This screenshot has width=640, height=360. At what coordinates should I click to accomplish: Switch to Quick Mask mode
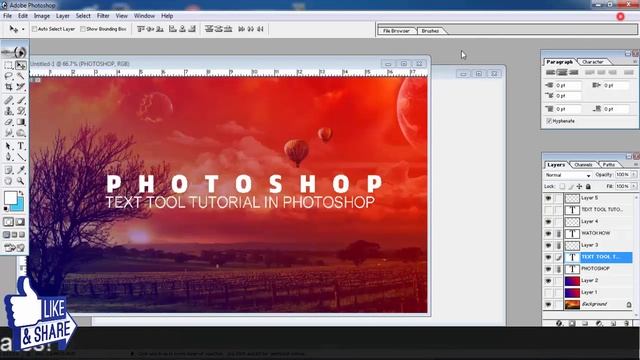pos(20,222)
